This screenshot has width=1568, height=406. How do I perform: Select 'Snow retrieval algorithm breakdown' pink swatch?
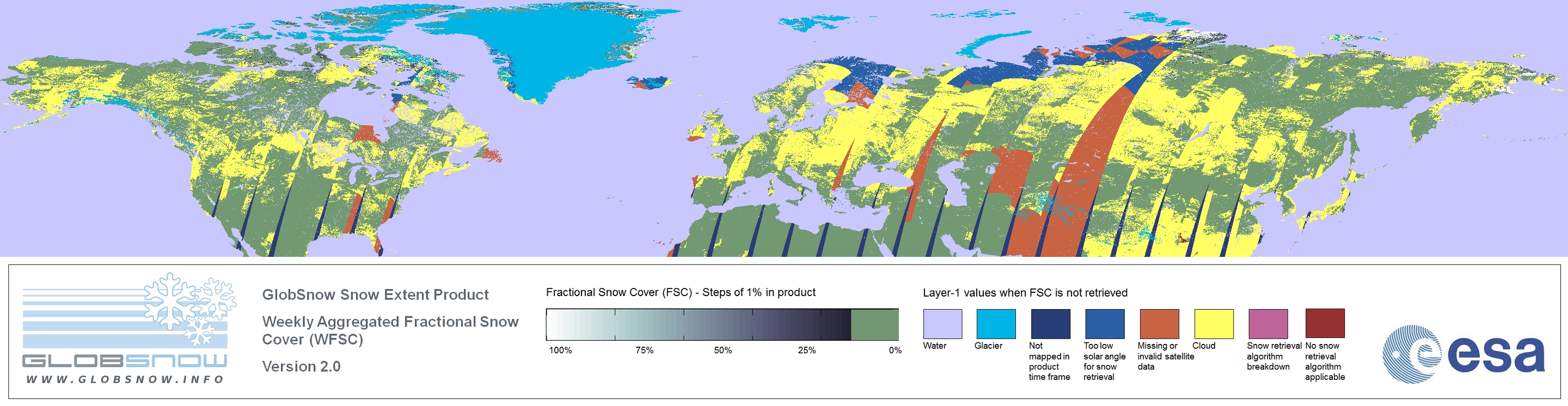(x=1268, y=324)
